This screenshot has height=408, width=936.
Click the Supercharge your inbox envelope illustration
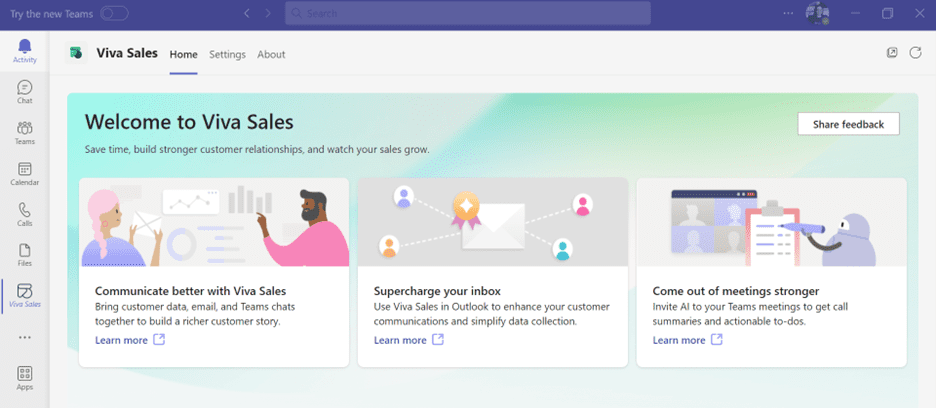coord(493,222)
